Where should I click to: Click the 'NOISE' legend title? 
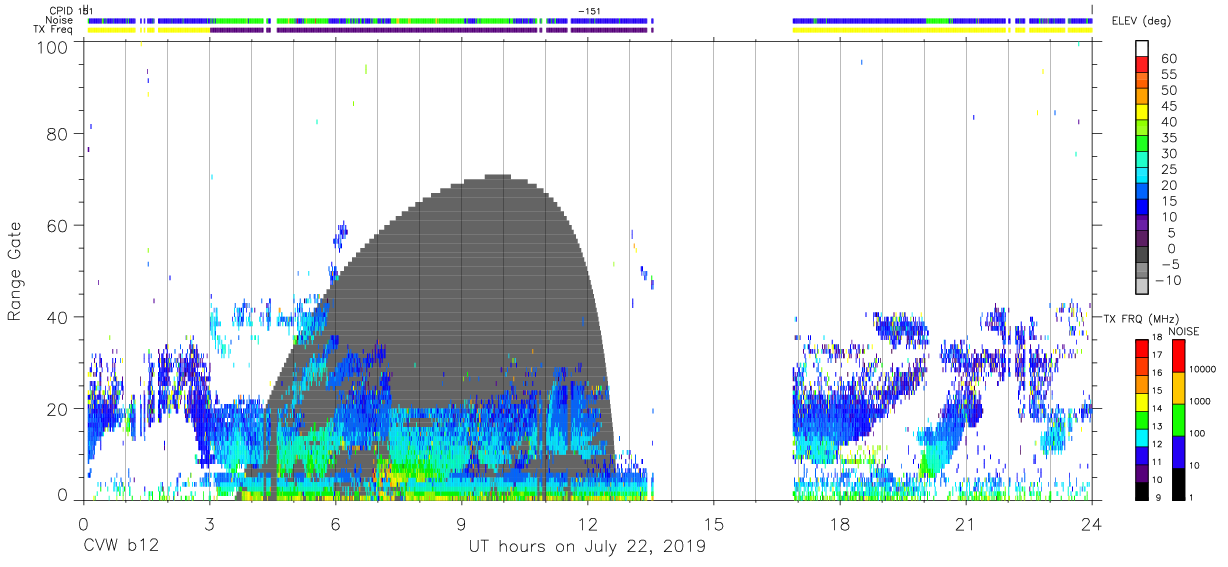coord(1183,331)
